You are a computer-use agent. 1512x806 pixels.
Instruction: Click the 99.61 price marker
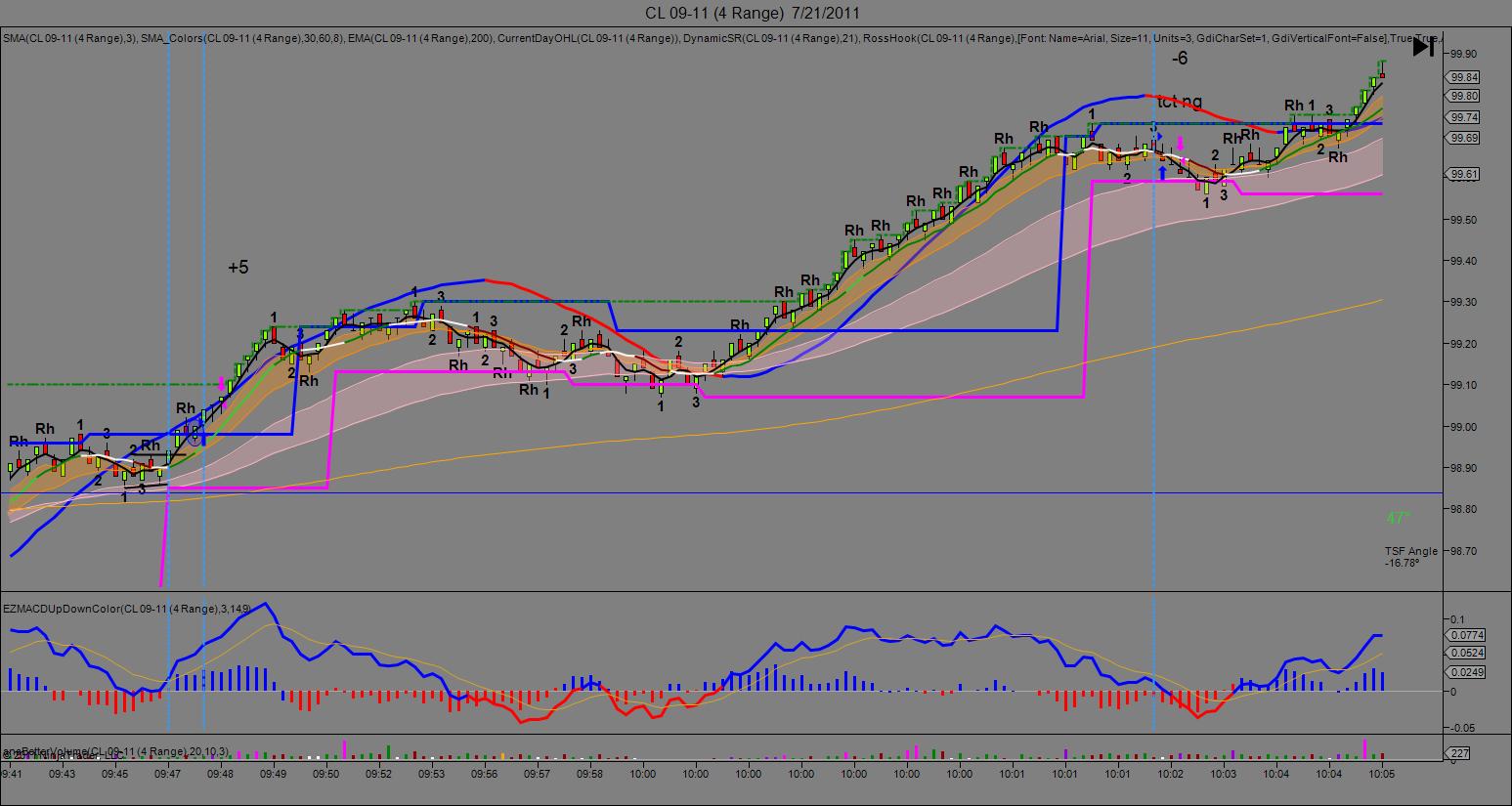coord(1464,174)
